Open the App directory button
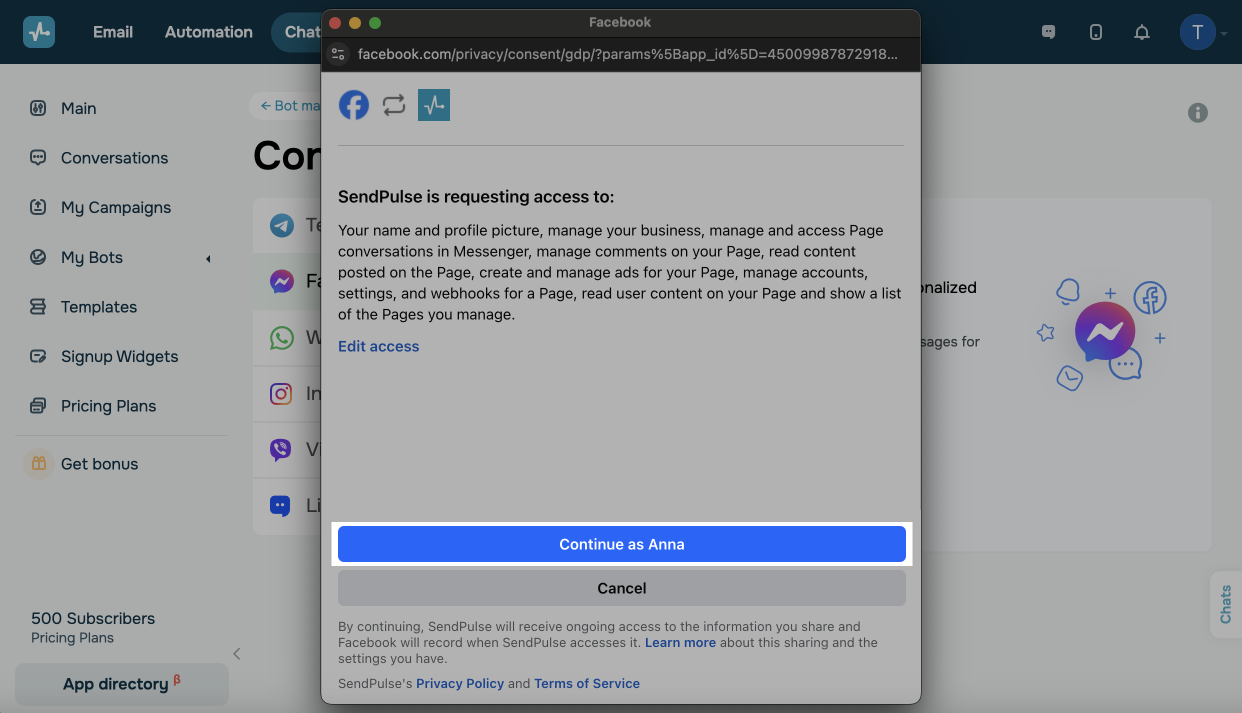The image size is (1242, 713). (x=122, y=684)
